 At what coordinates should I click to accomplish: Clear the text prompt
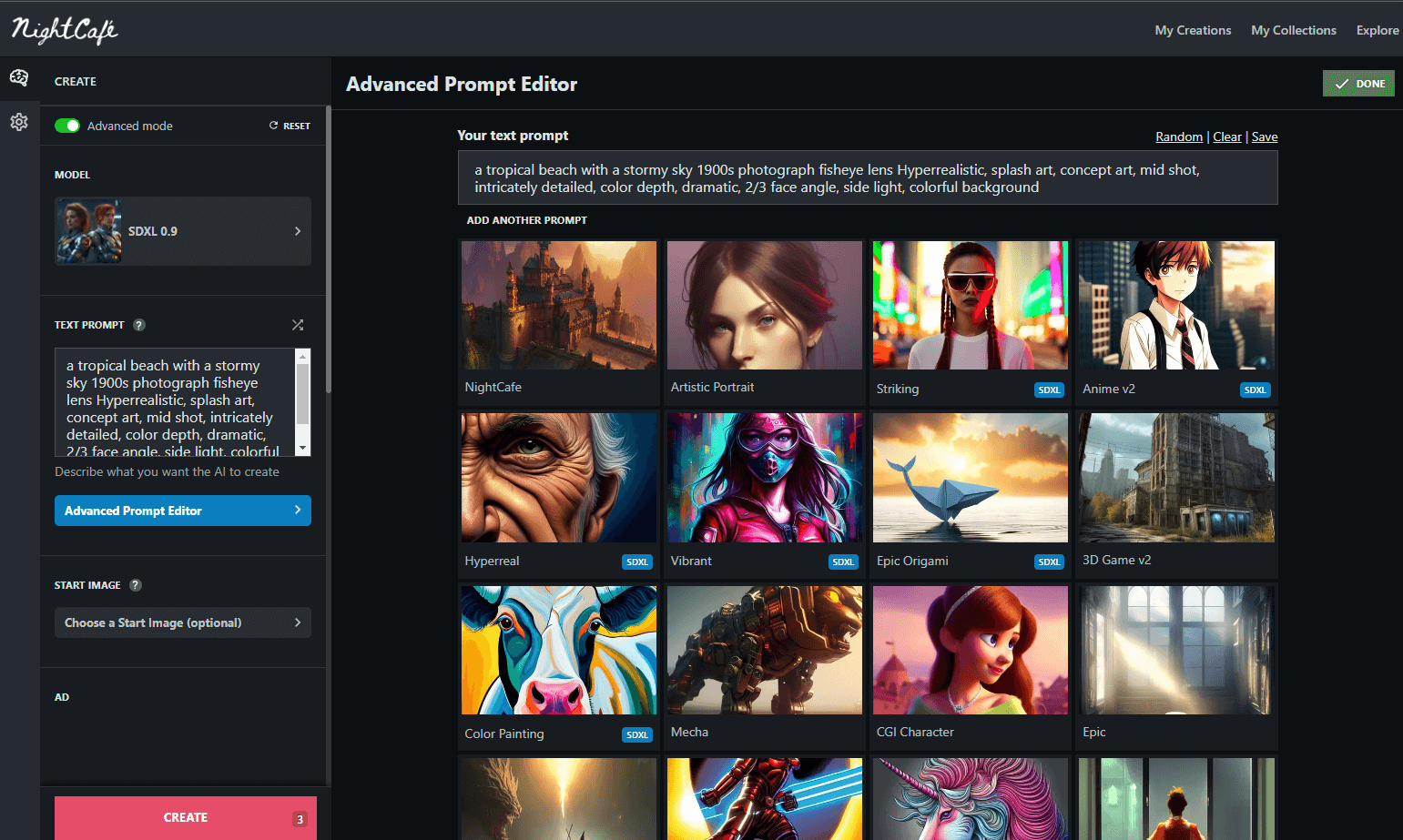pos(1227,137)
